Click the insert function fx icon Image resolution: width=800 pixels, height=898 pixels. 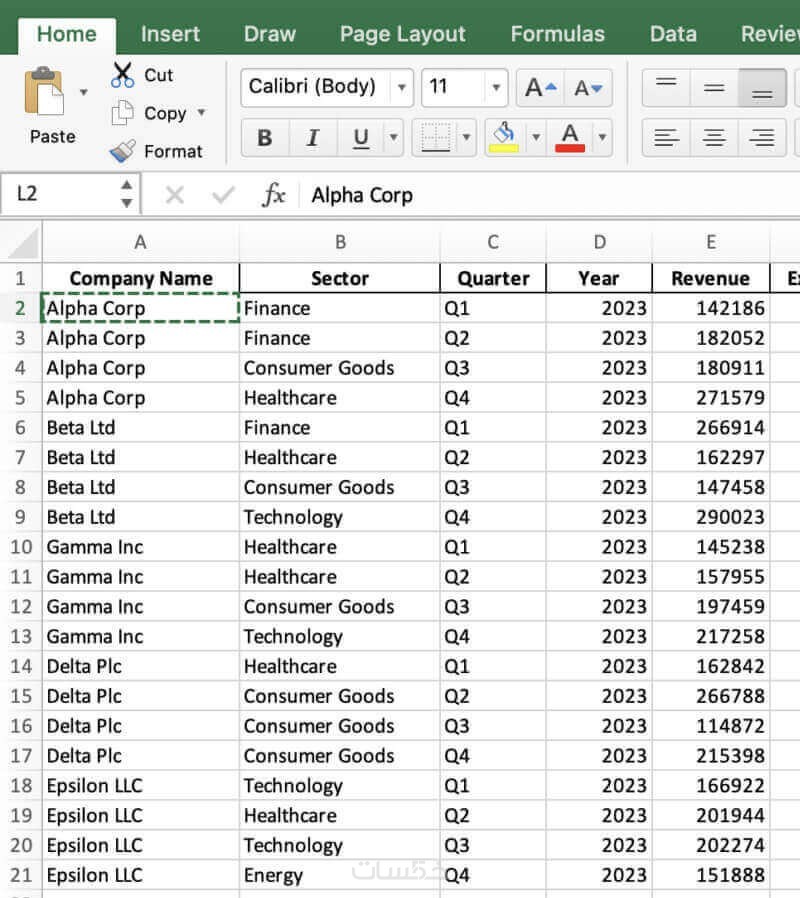(273, 195)
